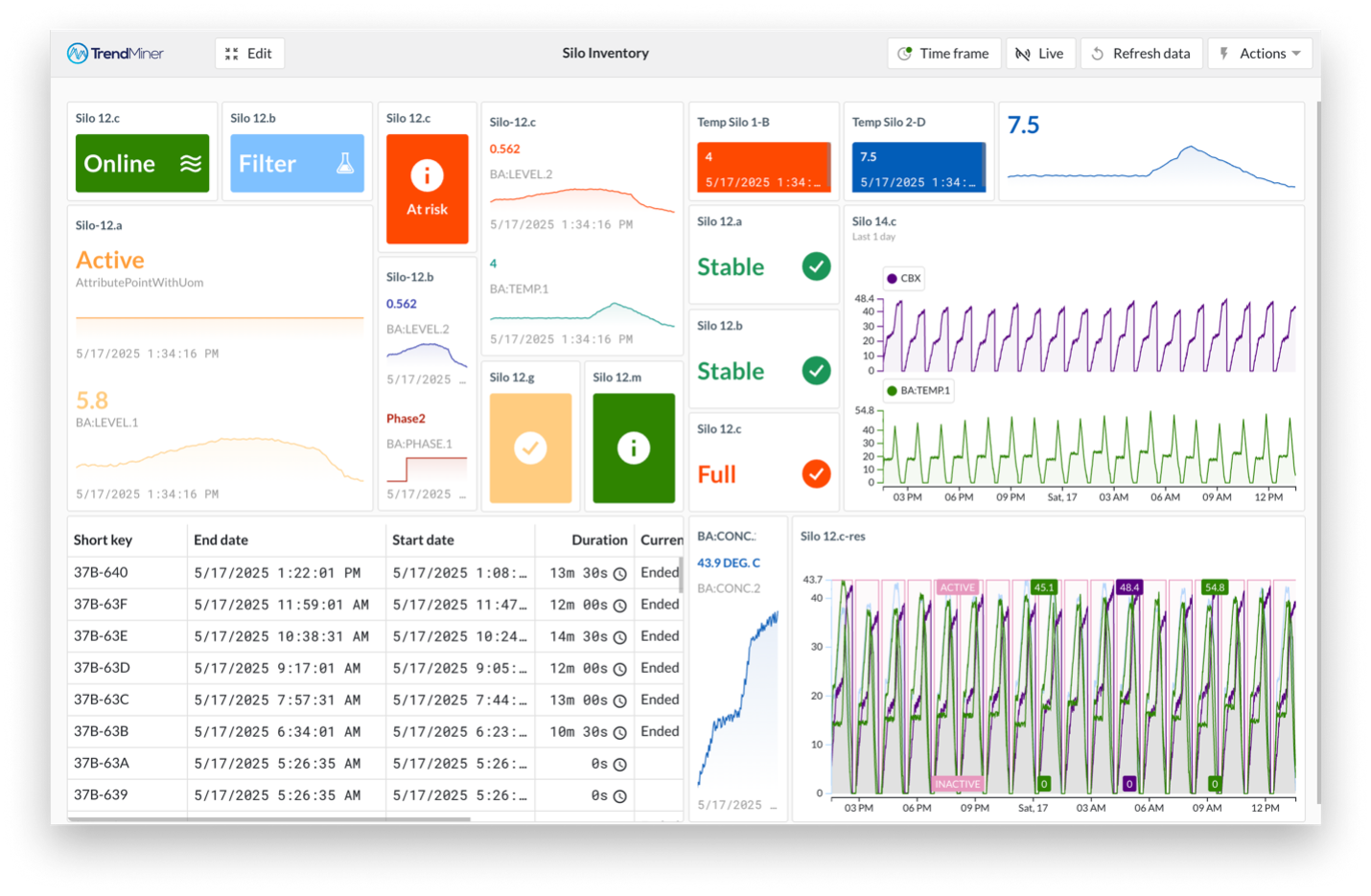Click the End date column header

(x=221, y=540)
